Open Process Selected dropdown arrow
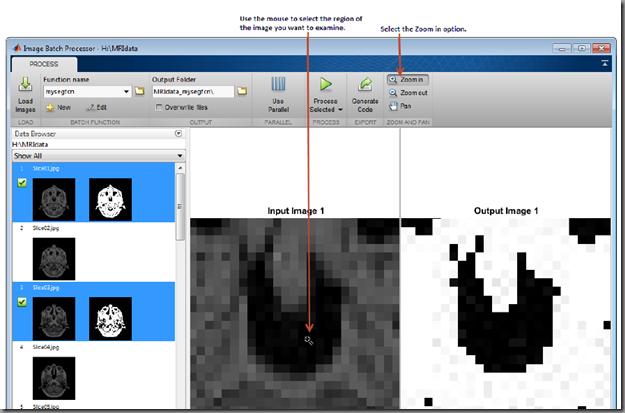The height and width of the screenshot is (413, 625). [340, 110]
